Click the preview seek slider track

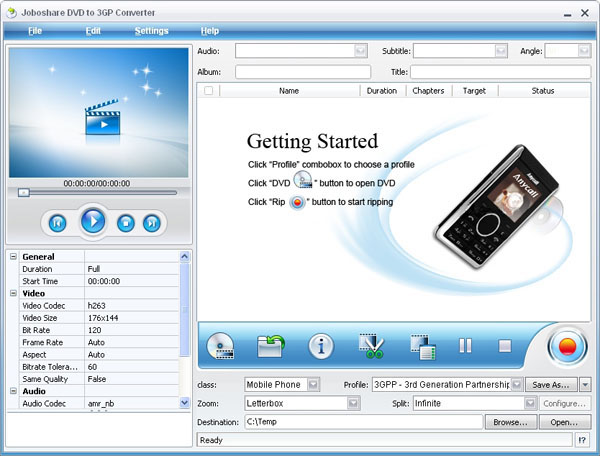pos(98,193)
